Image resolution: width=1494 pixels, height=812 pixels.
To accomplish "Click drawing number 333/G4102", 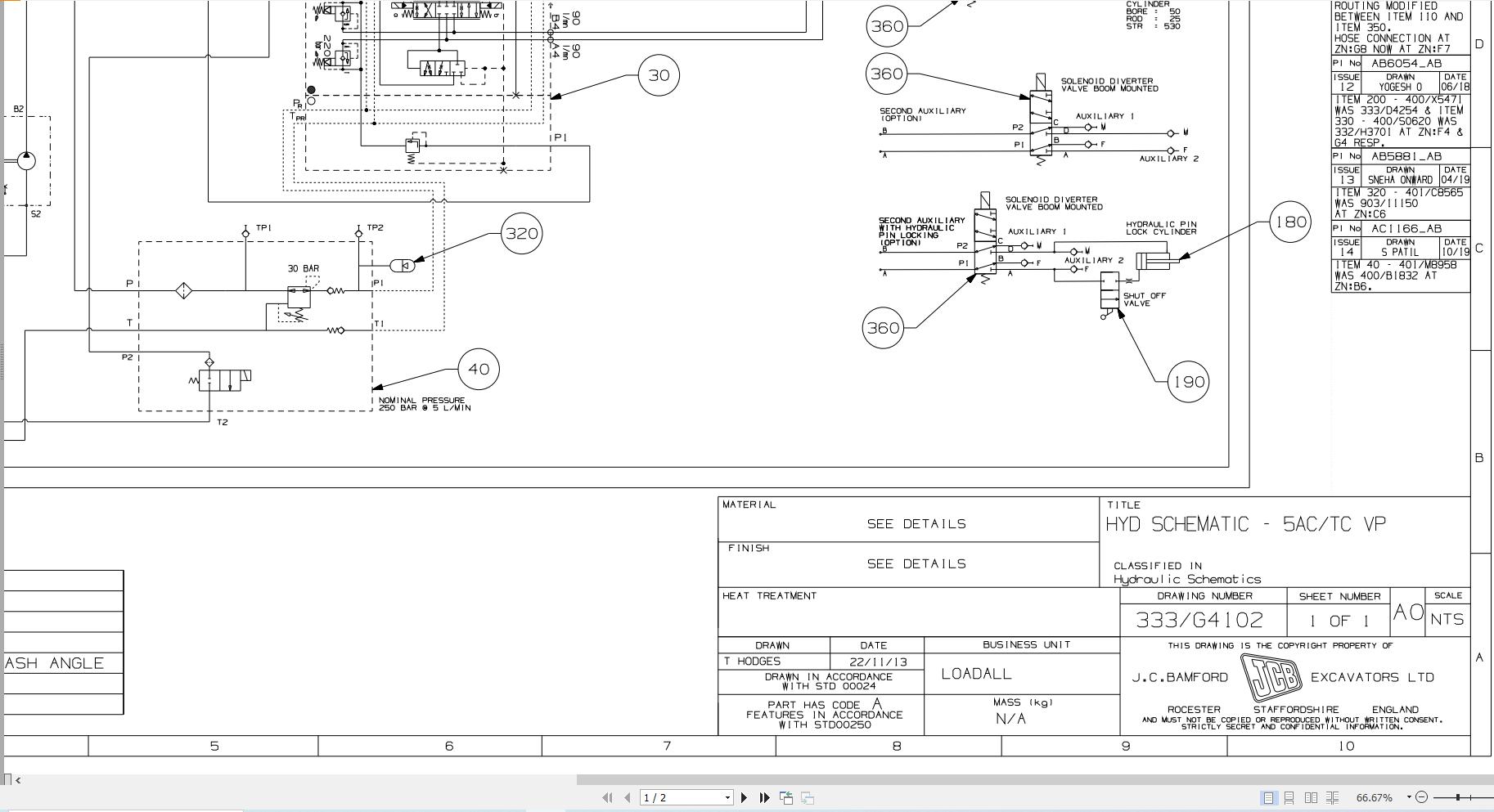I will (x=1199, y=620).
